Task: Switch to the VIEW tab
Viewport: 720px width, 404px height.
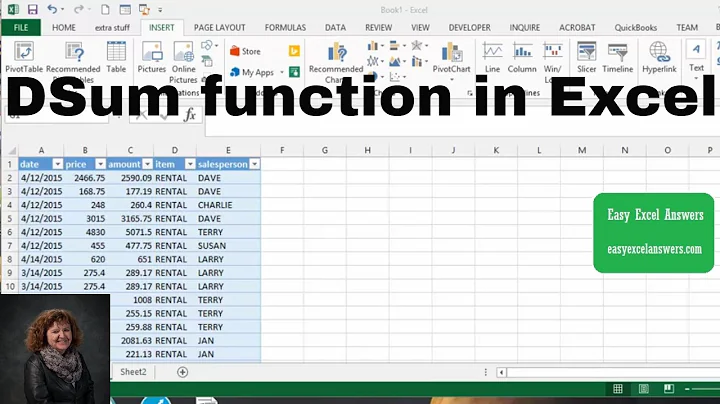Action: pos(420,28)
